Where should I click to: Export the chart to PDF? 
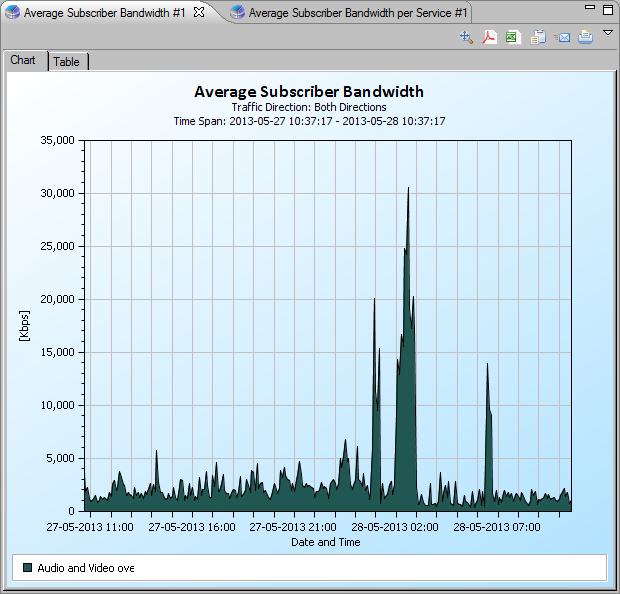490,37
